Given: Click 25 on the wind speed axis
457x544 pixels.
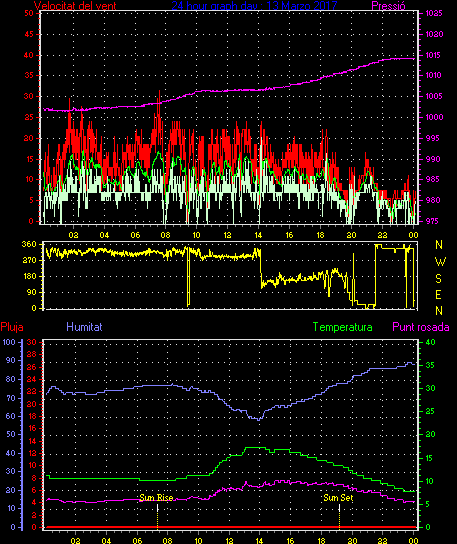Looking at the screenshot, I should [29, 117].
